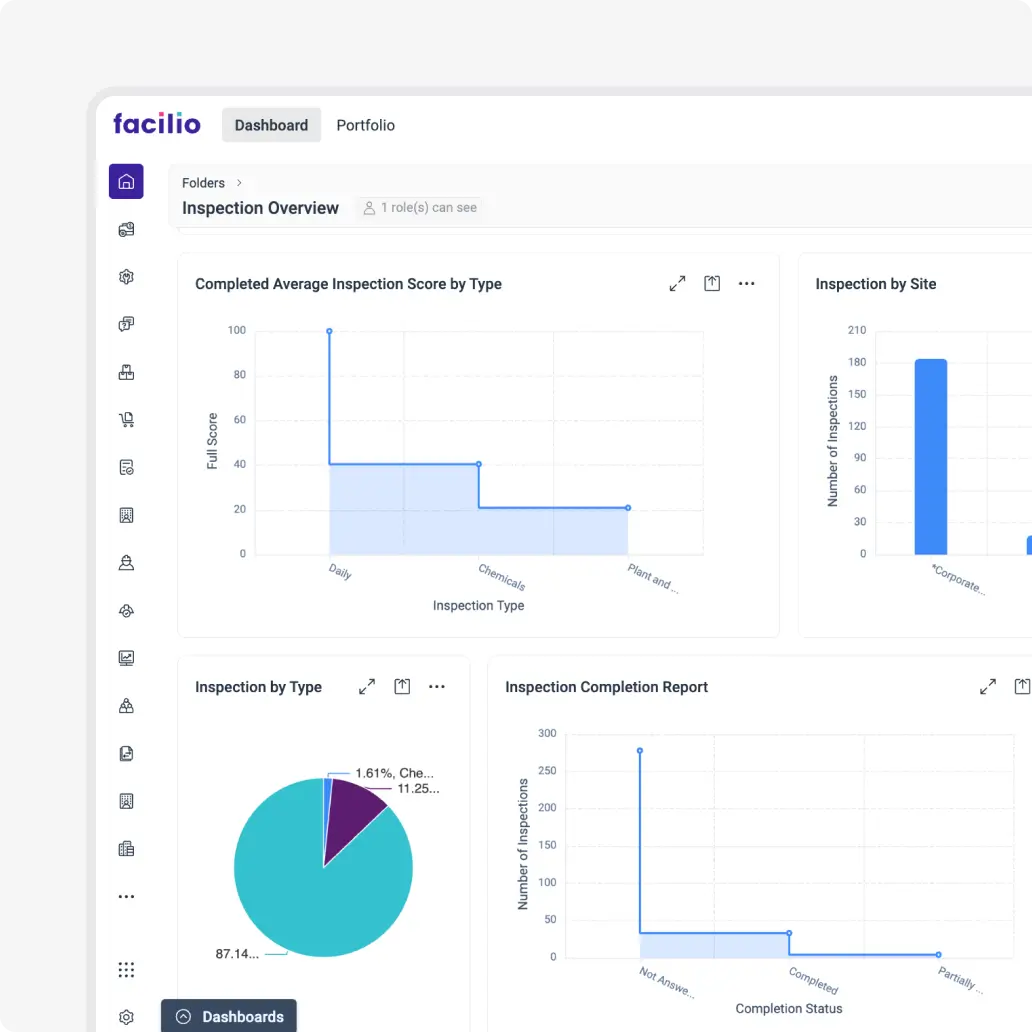Click the worker with hard hat sidebar icon
Viewport: 1032px width, 1032px height.
coord(126,563)
